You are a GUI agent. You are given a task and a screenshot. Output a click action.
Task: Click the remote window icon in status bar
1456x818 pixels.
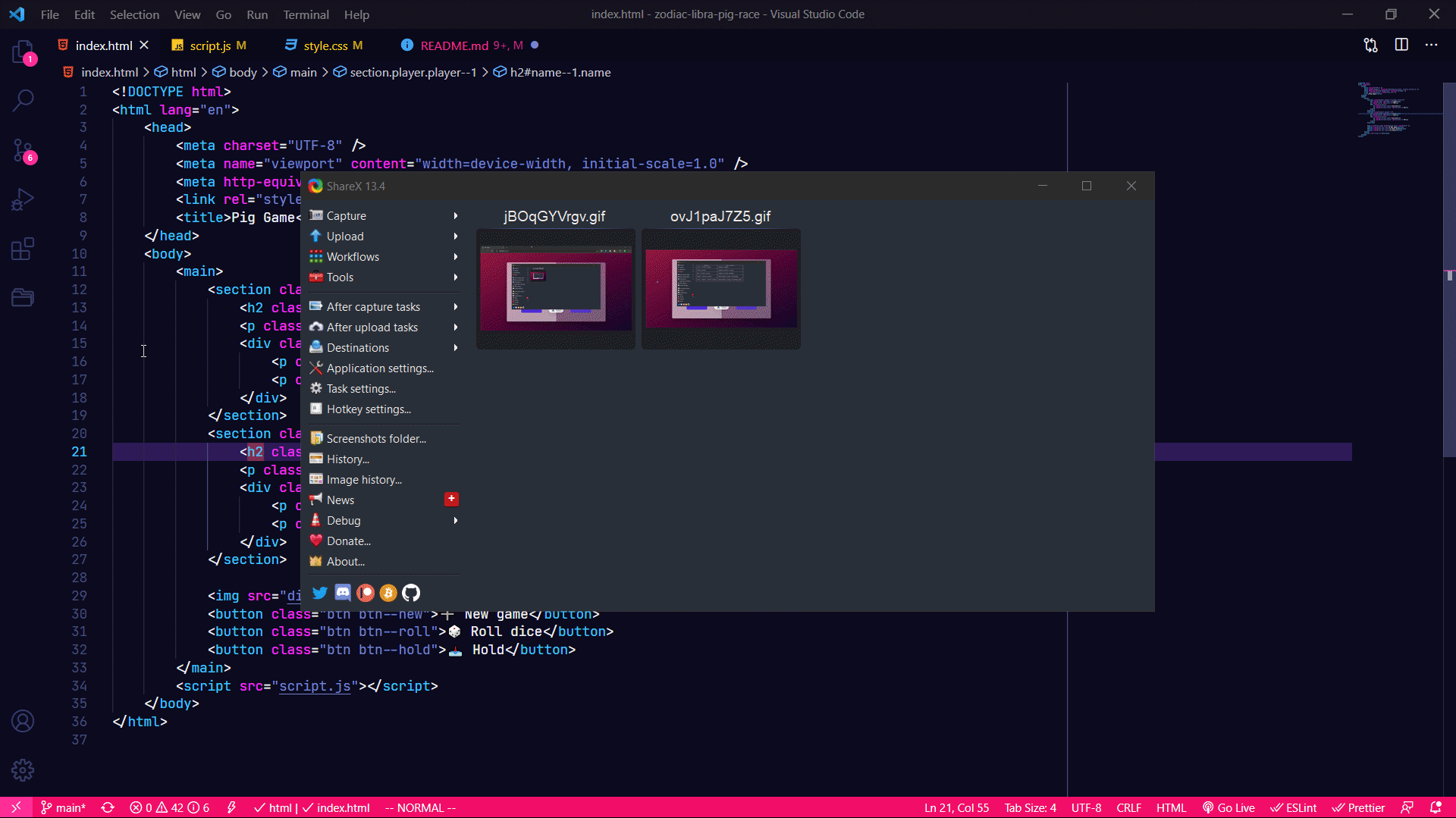(16, 807)
